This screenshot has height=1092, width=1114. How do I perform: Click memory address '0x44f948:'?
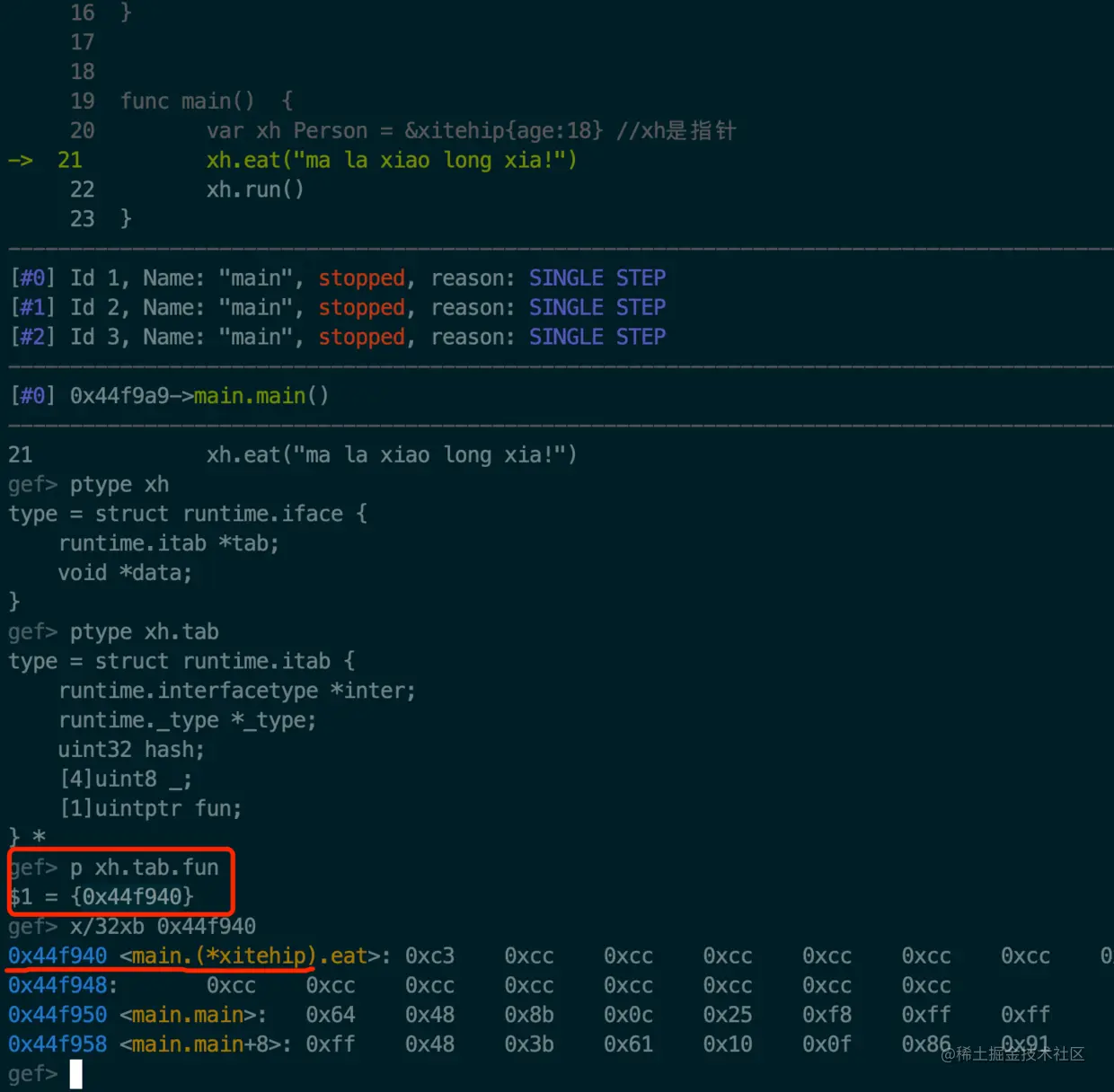[x=63, y=985]
